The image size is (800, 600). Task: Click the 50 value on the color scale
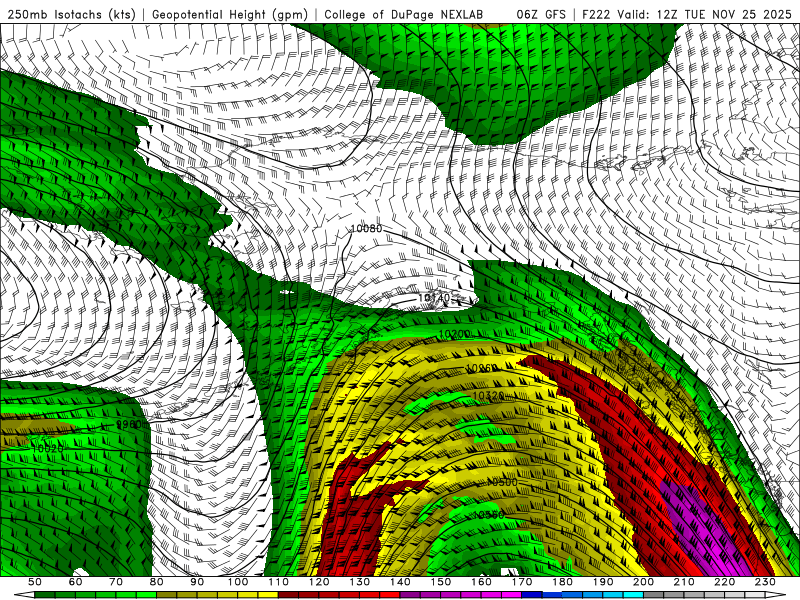[35, 582]
